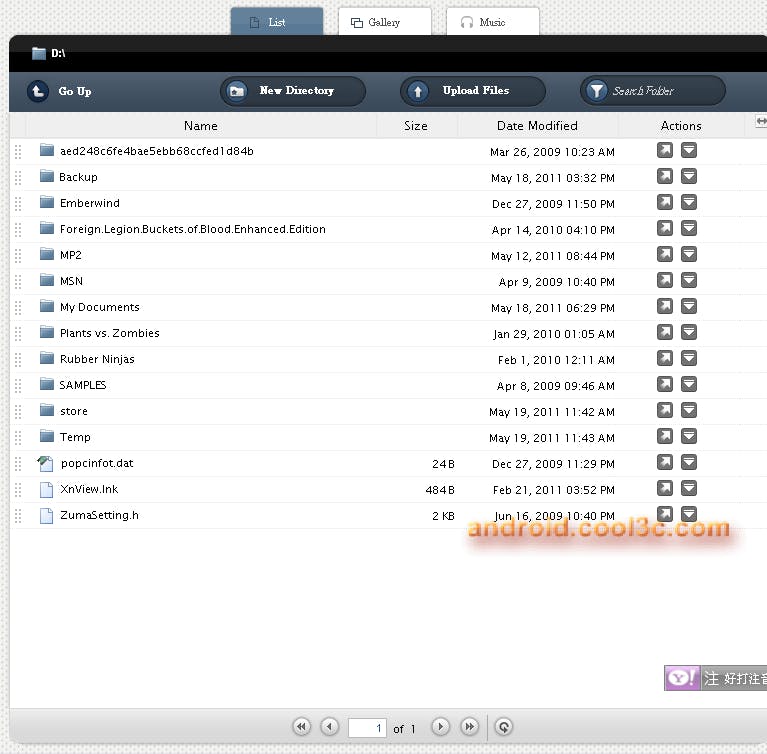Expand actions dropdown for My Documents
This screenshot has height=754, width=767.
point(689,307)
